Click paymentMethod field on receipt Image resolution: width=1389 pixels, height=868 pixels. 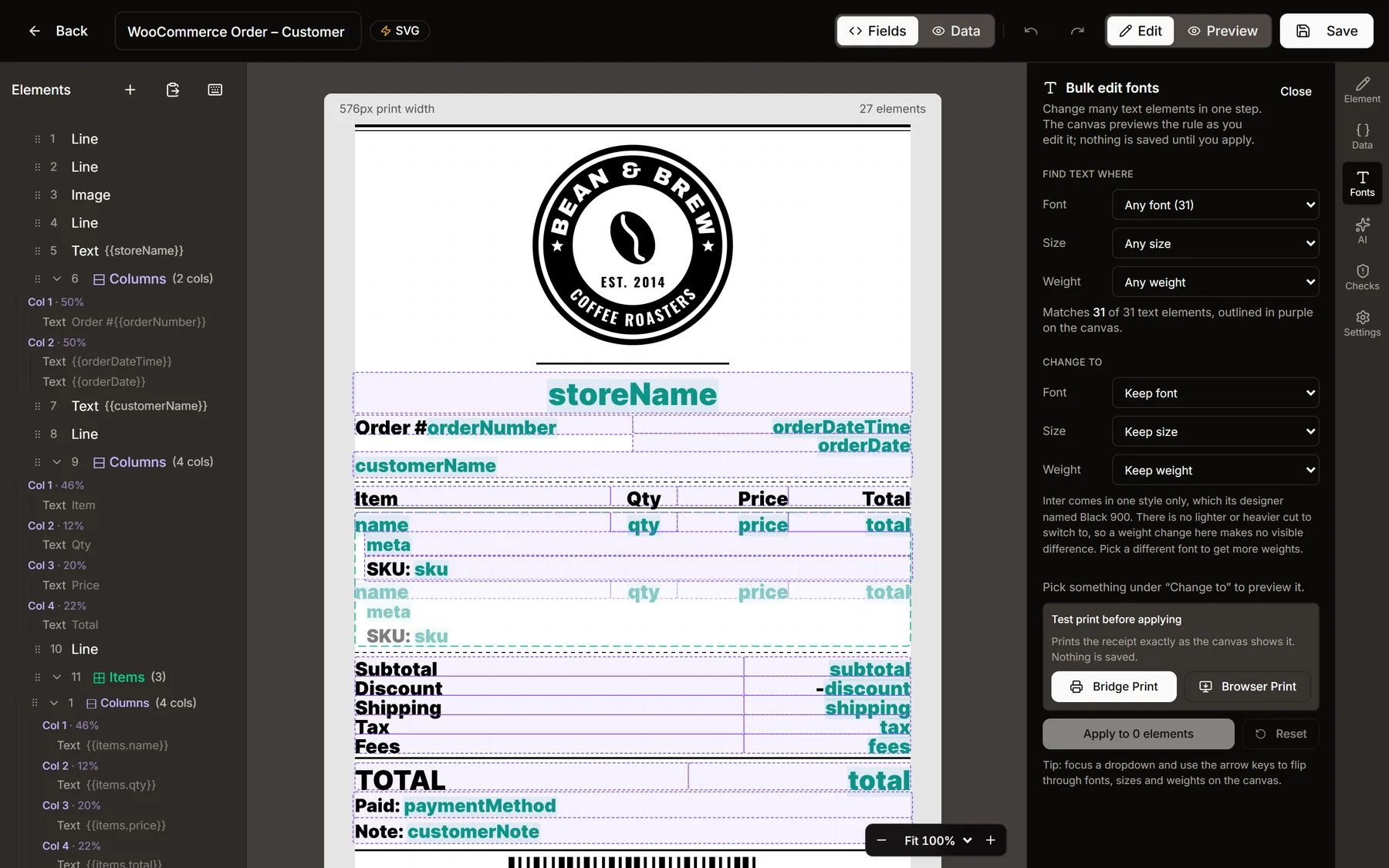click(479, 806)
